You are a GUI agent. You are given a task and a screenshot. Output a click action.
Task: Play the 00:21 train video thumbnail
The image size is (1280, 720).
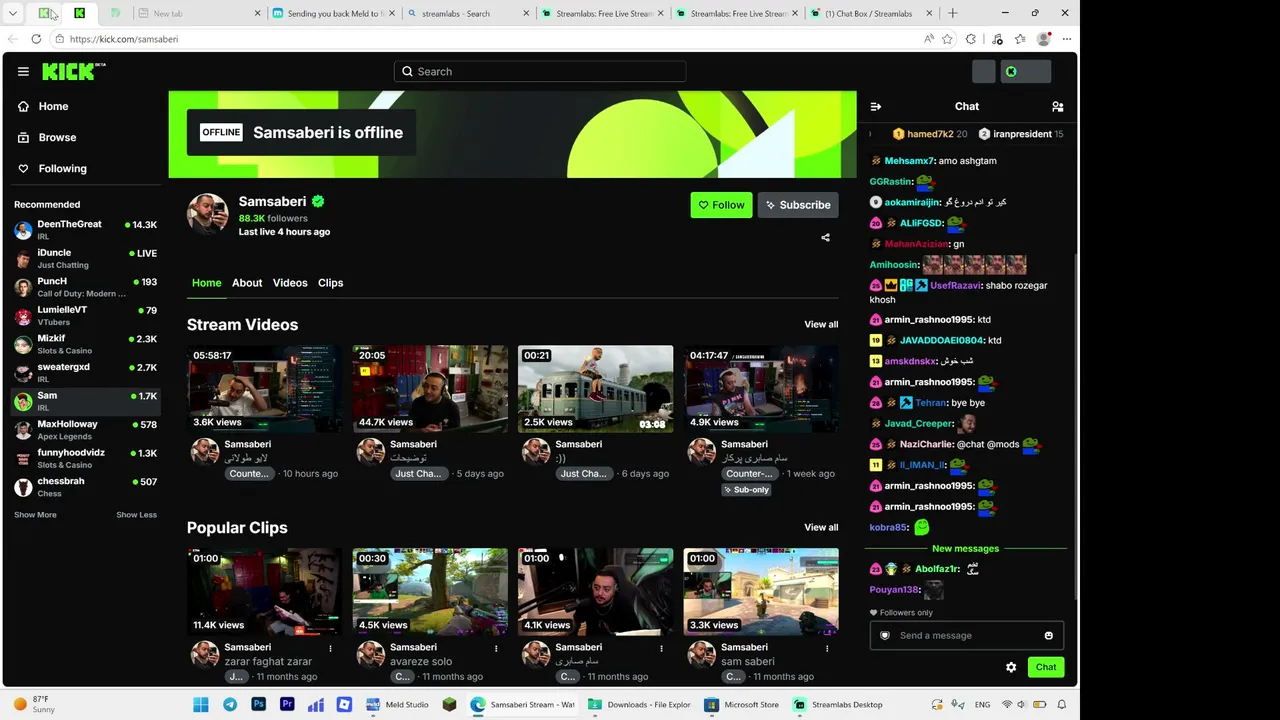pyautogui.click(x=596, y=389)
